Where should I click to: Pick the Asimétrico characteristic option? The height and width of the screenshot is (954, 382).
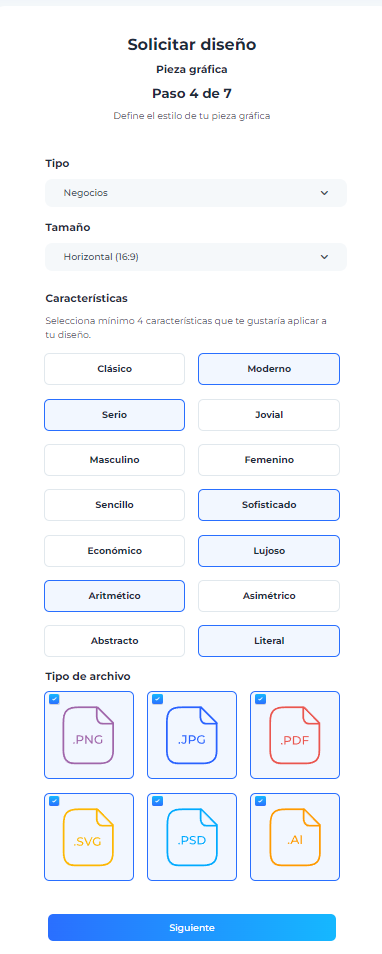tap(269, 596)
